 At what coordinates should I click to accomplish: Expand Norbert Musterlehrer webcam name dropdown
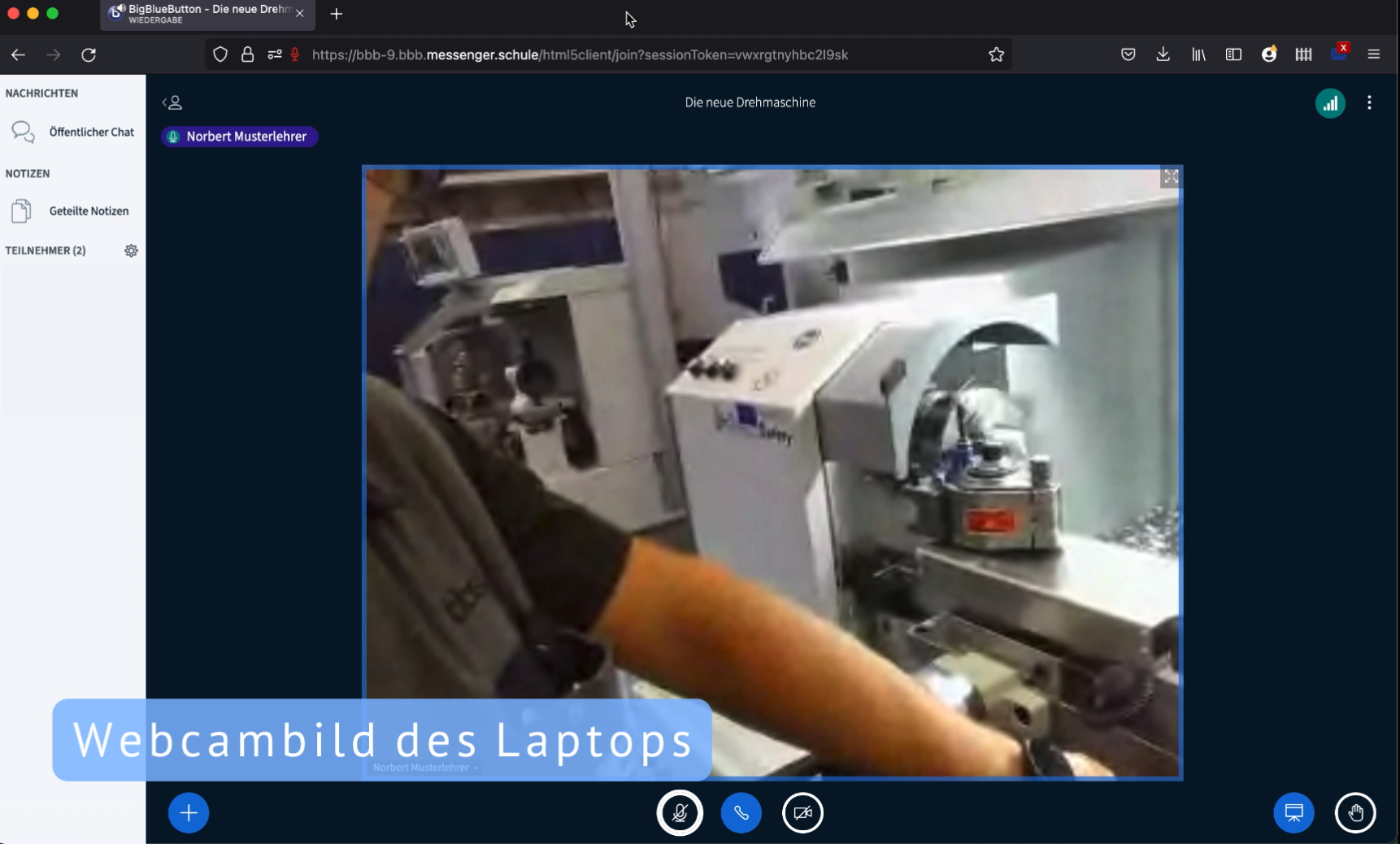425,768
